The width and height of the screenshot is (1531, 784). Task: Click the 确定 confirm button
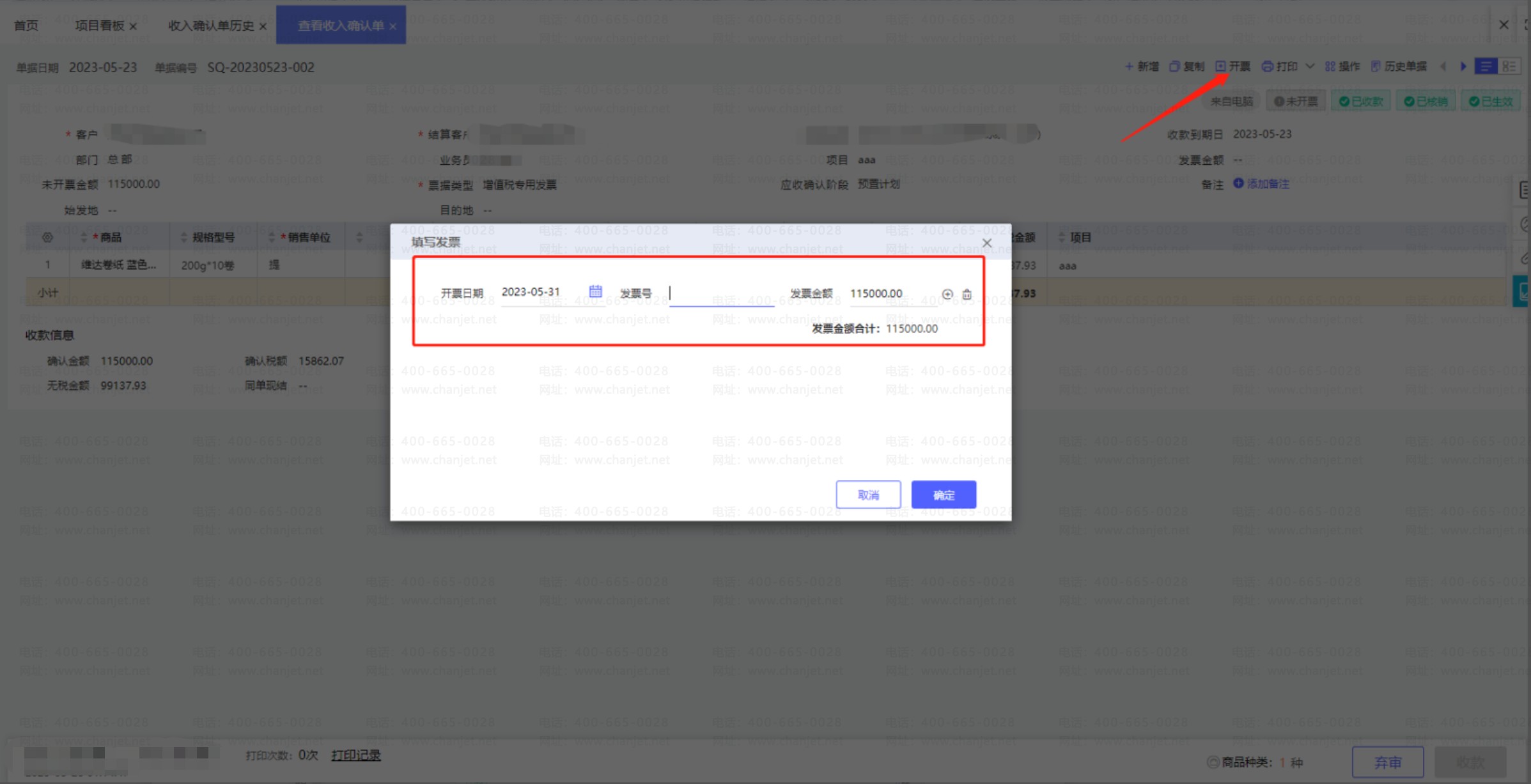click(x=943, y=495)
